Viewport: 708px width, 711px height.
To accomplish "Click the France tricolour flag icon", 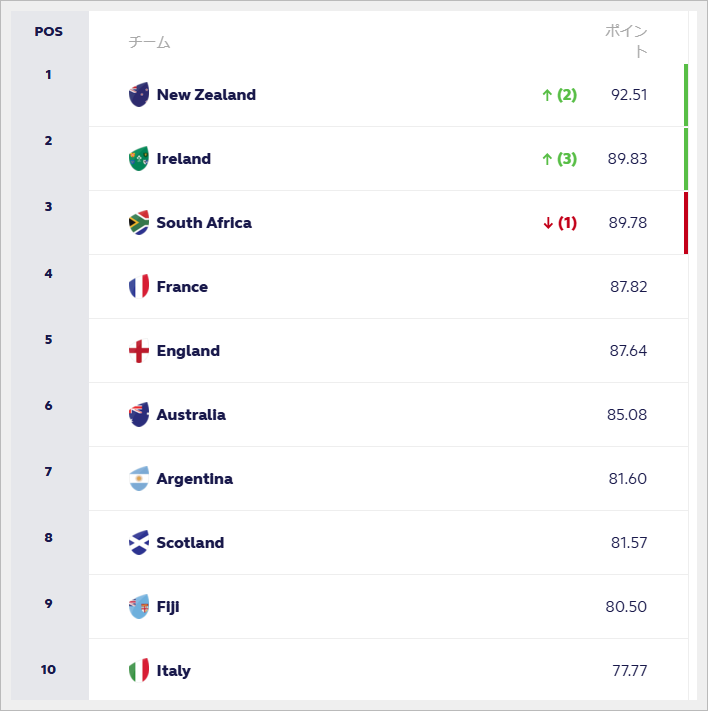I will (x=139, y=287).
